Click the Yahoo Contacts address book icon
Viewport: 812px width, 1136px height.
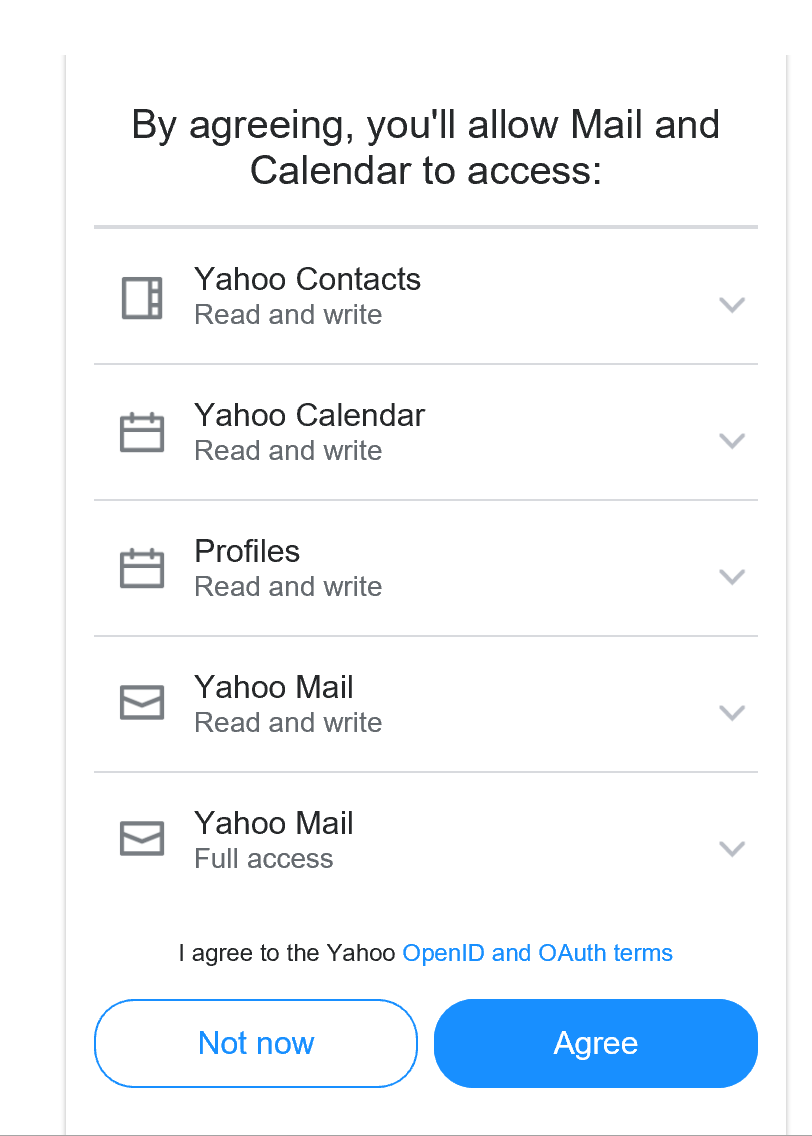click(142, 298)
